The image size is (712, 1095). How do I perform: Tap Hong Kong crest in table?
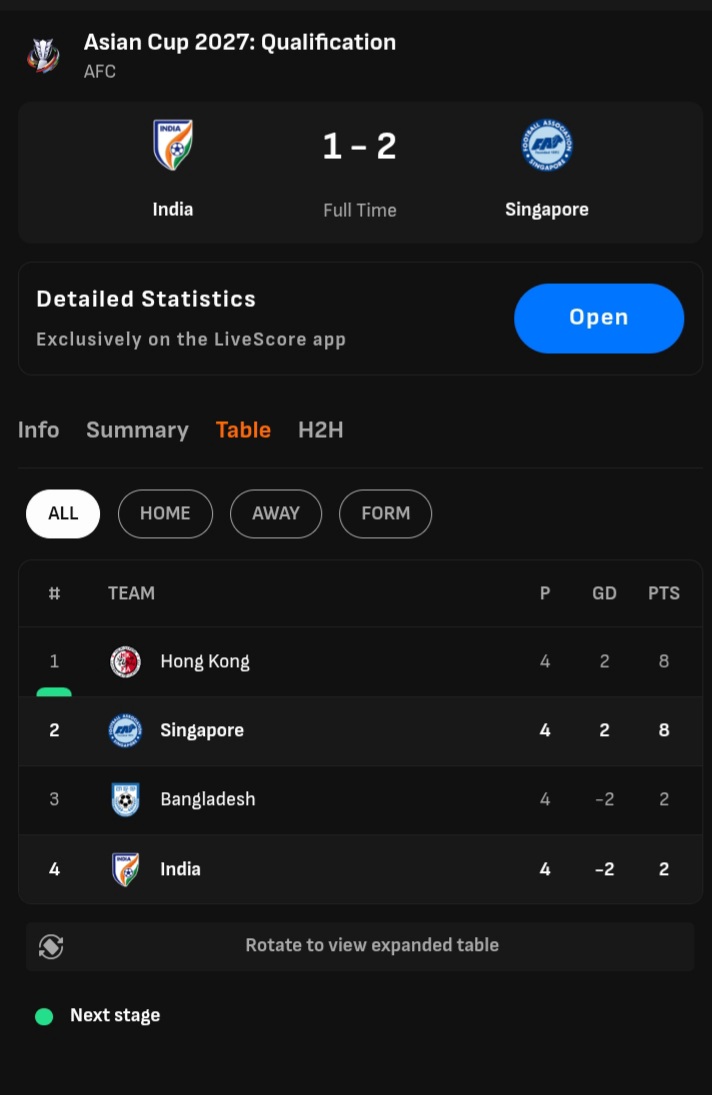coord(125,661)
